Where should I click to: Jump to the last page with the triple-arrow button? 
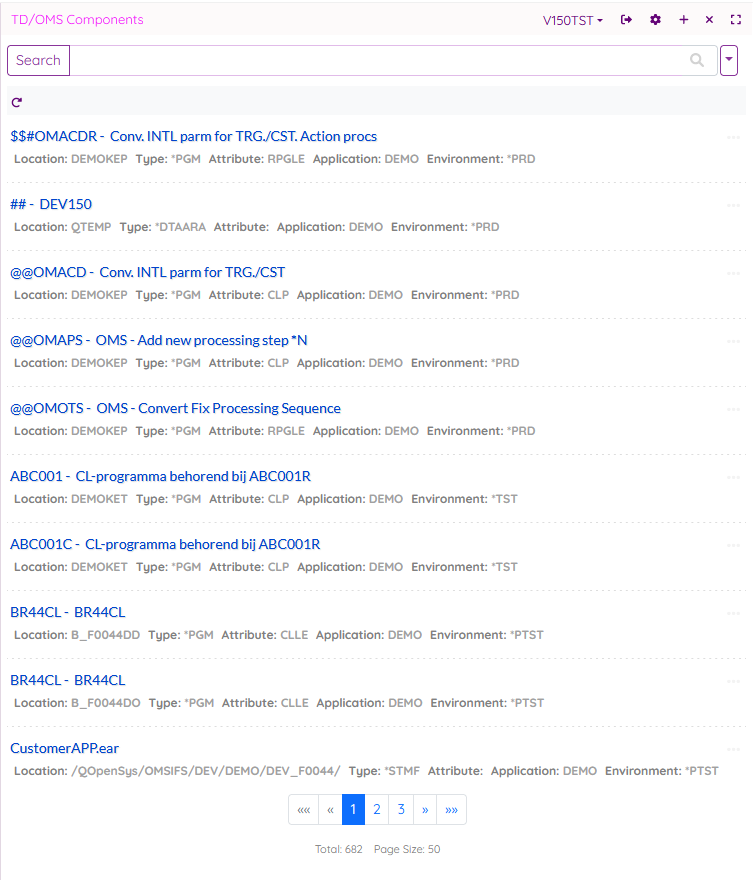(452, 810)
